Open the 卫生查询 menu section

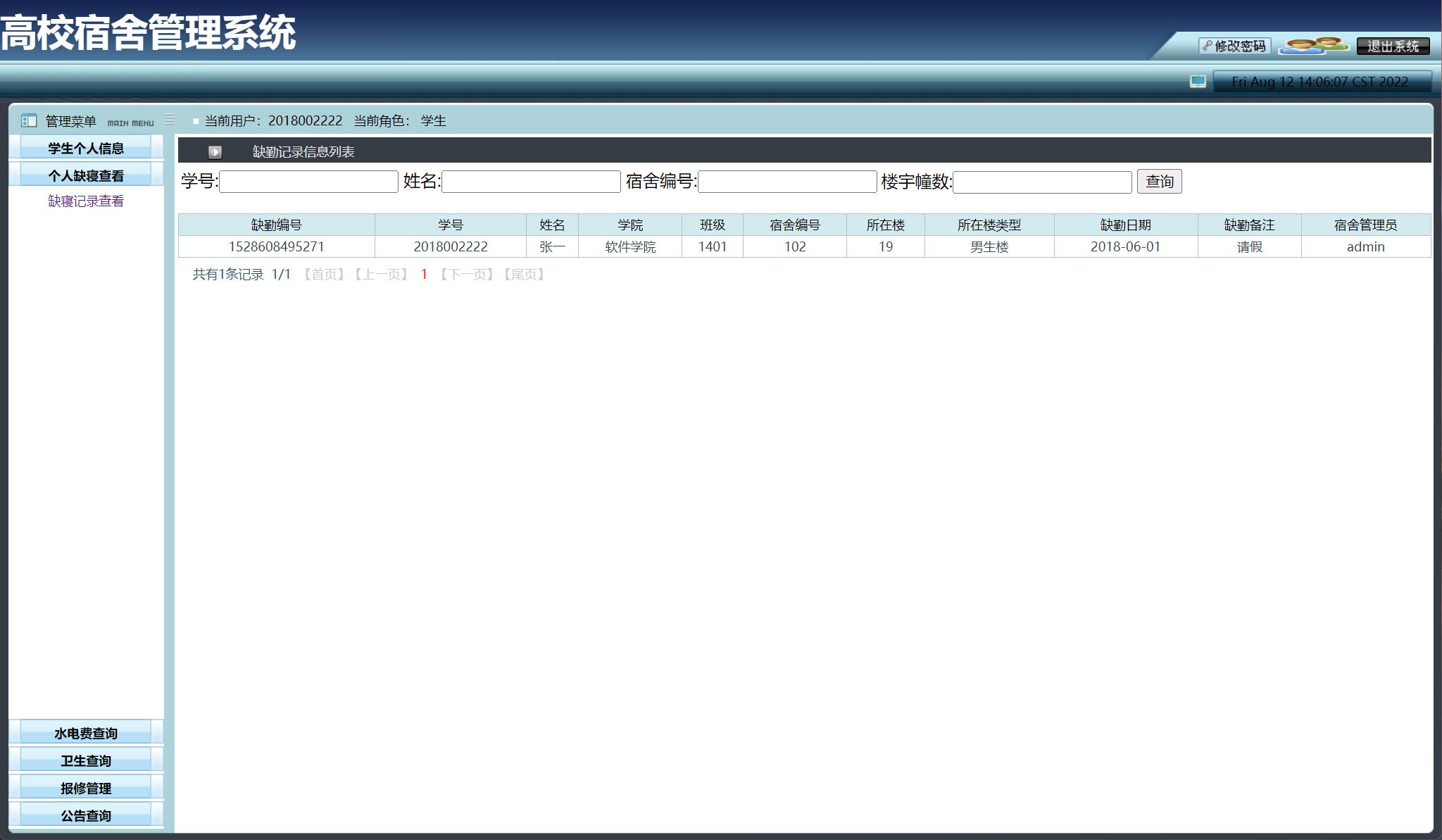(x=86, y=760)
